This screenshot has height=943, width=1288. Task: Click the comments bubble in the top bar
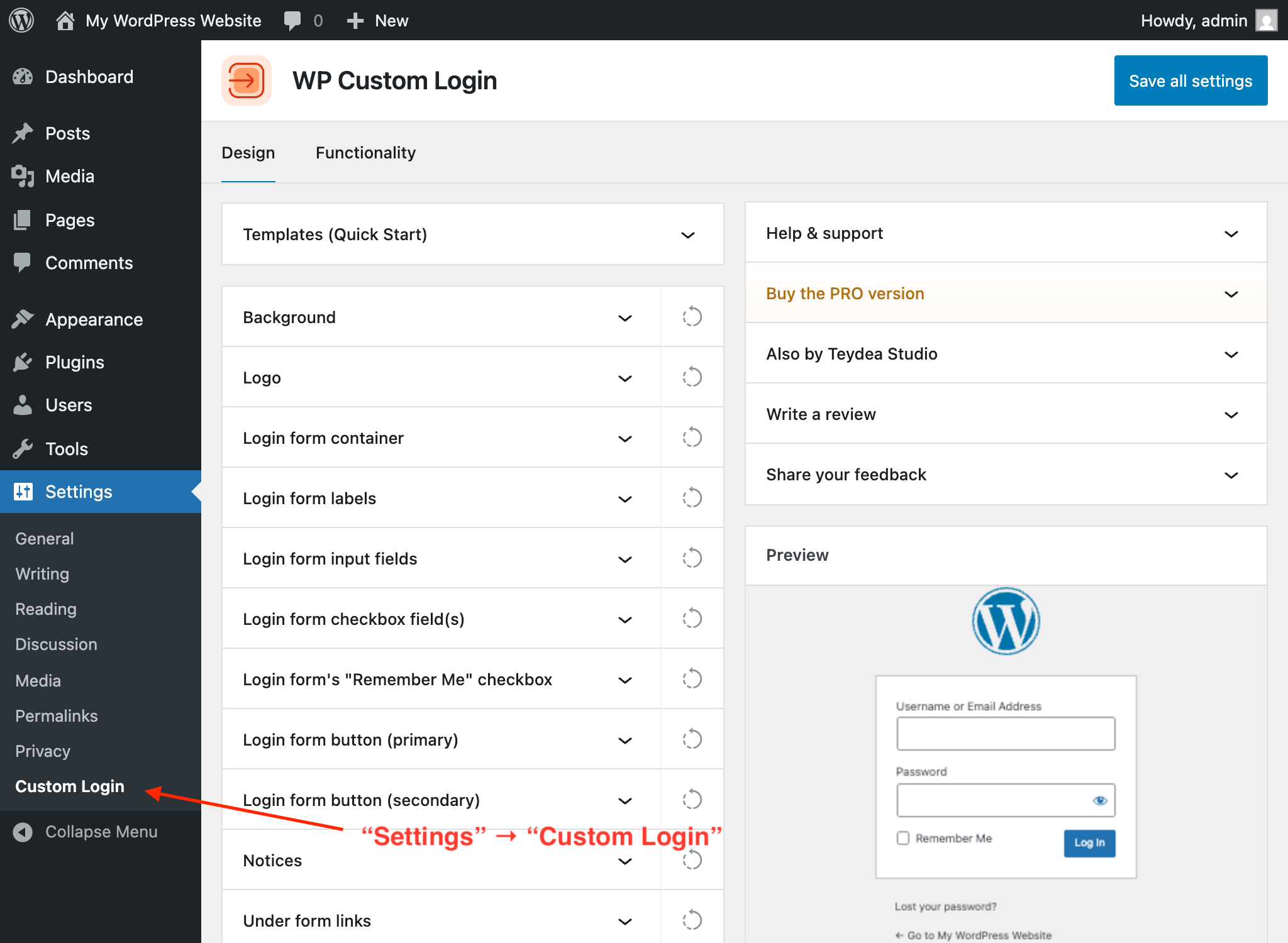pyautogui.click(x=293, y=19)
